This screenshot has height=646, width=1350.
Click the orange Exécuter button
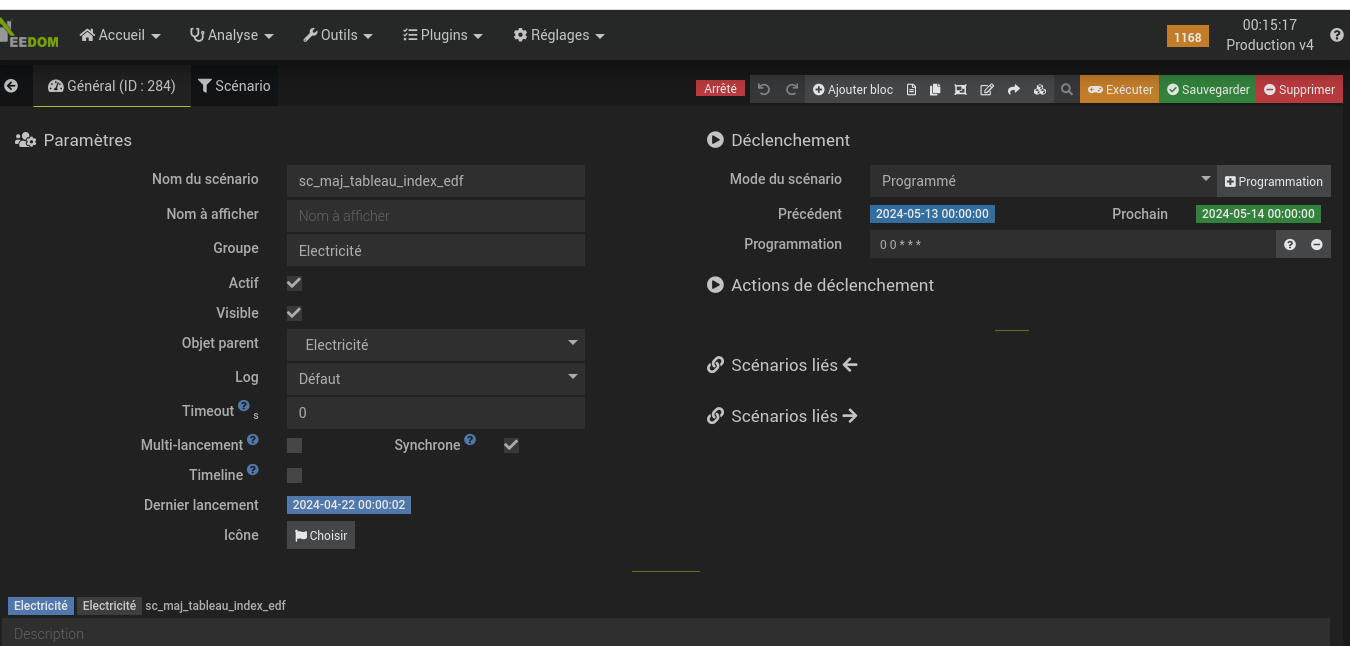pos(1119,90)
